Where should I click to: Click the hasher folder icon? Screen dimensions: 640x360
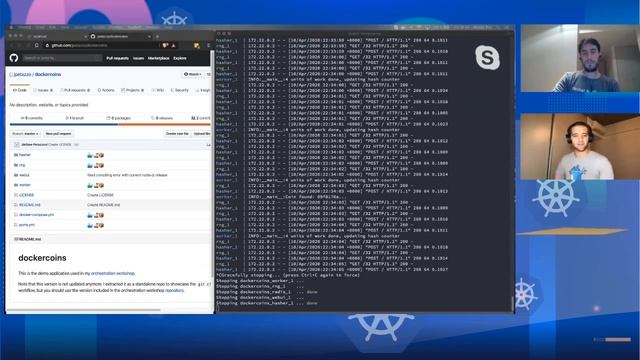[16, 155]
